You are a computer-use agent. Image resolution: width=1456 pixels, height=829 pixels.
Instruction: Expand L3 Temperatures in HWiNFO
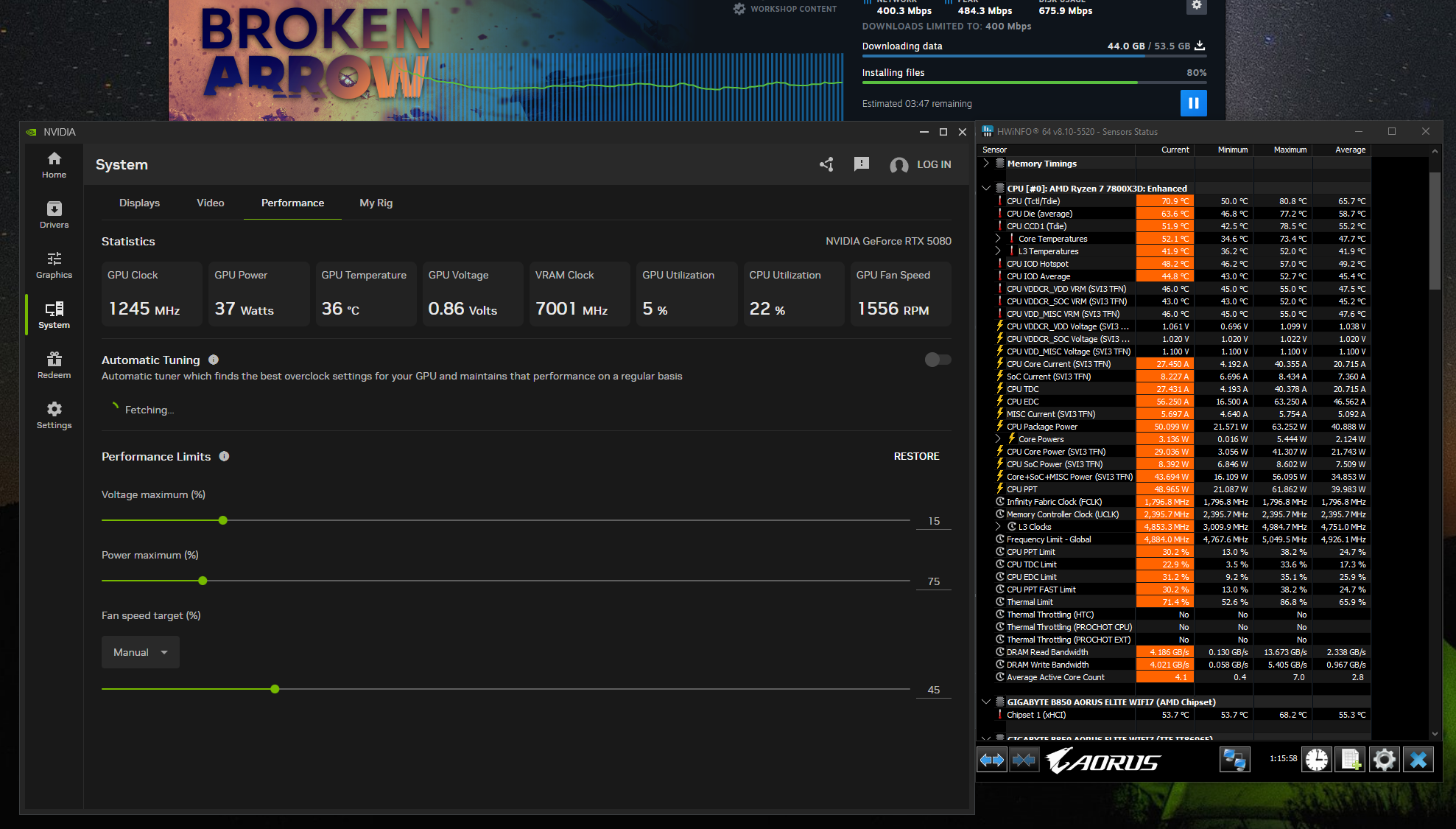coord(998,251)
